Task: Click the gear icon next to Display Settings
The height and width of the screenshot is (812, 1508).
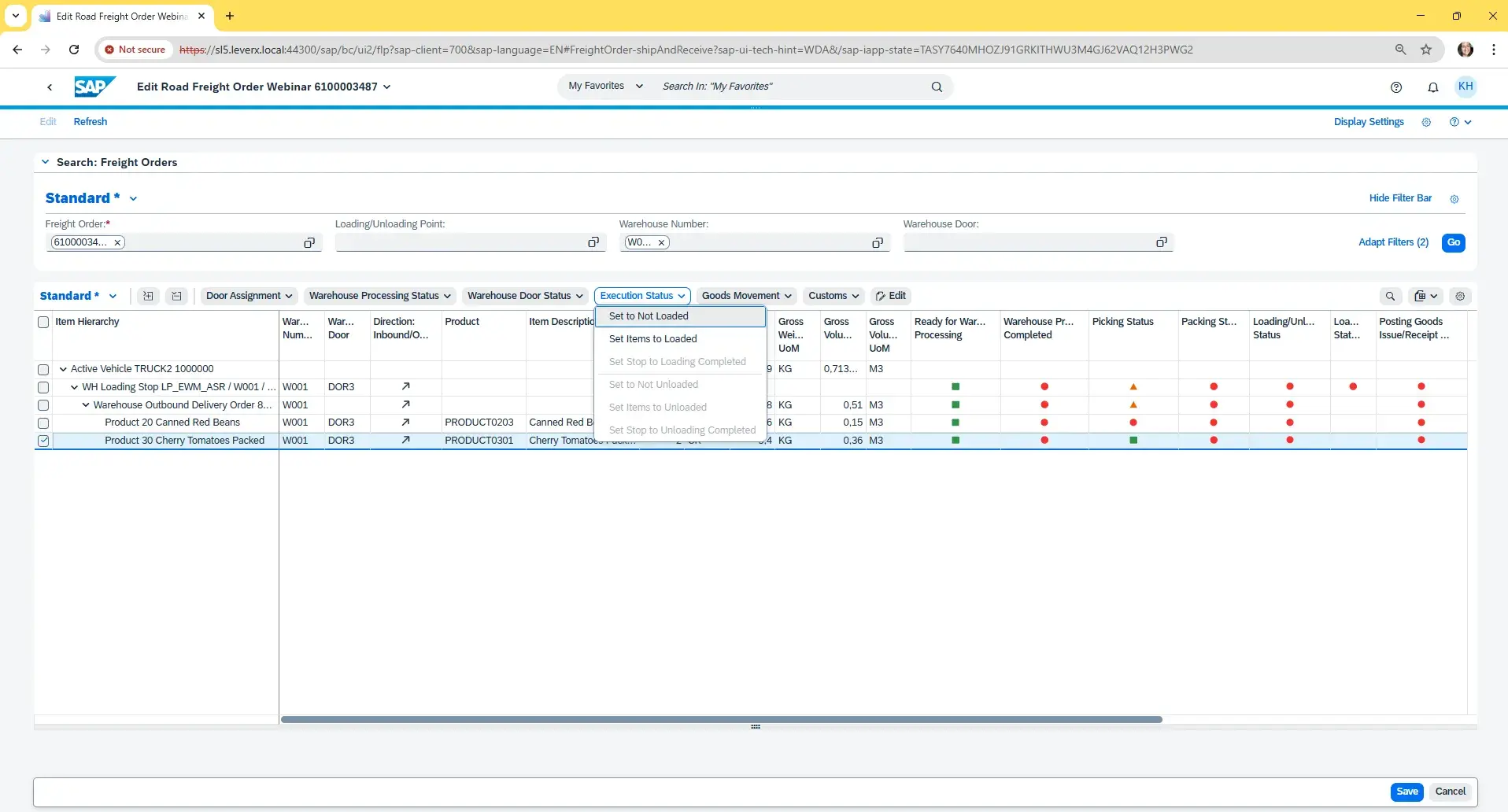Action: 1426,122
